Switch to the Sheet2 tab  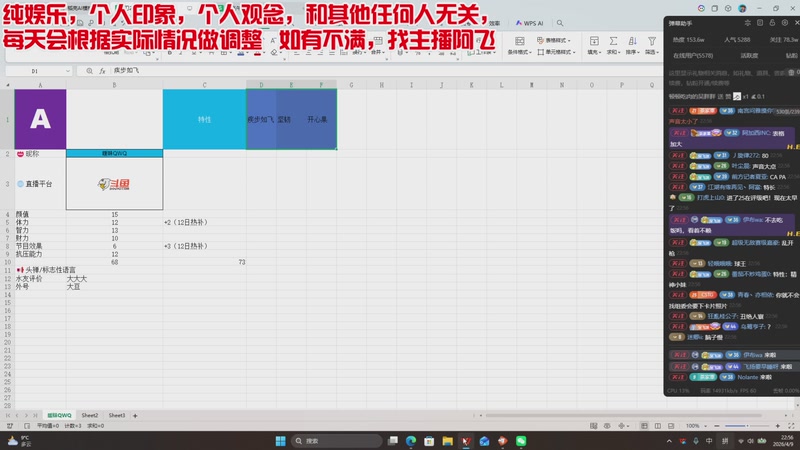(x=90, y=415)
